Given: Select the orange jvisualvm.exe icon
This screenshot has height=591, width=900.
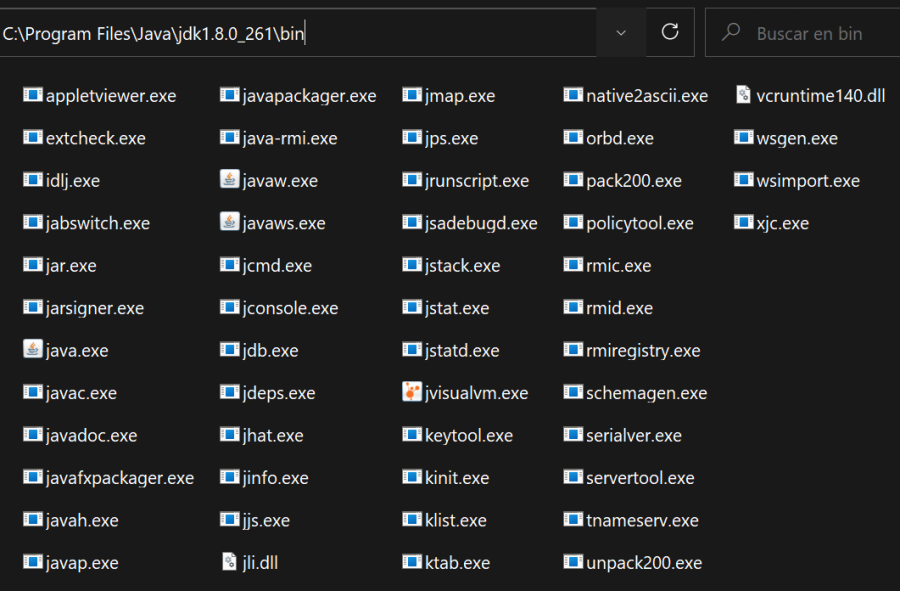Looking at the screenshot, I should [x=411, y=392].
